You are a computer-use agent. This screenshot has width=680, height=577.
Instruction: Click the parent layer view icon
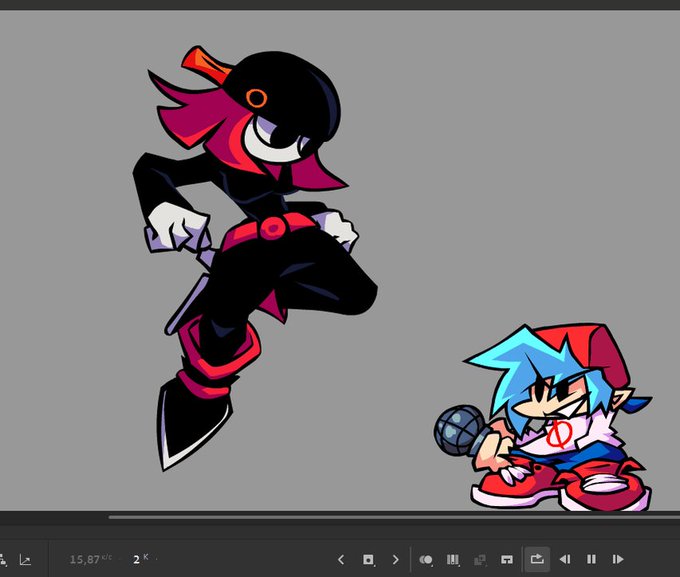(3, 560)
